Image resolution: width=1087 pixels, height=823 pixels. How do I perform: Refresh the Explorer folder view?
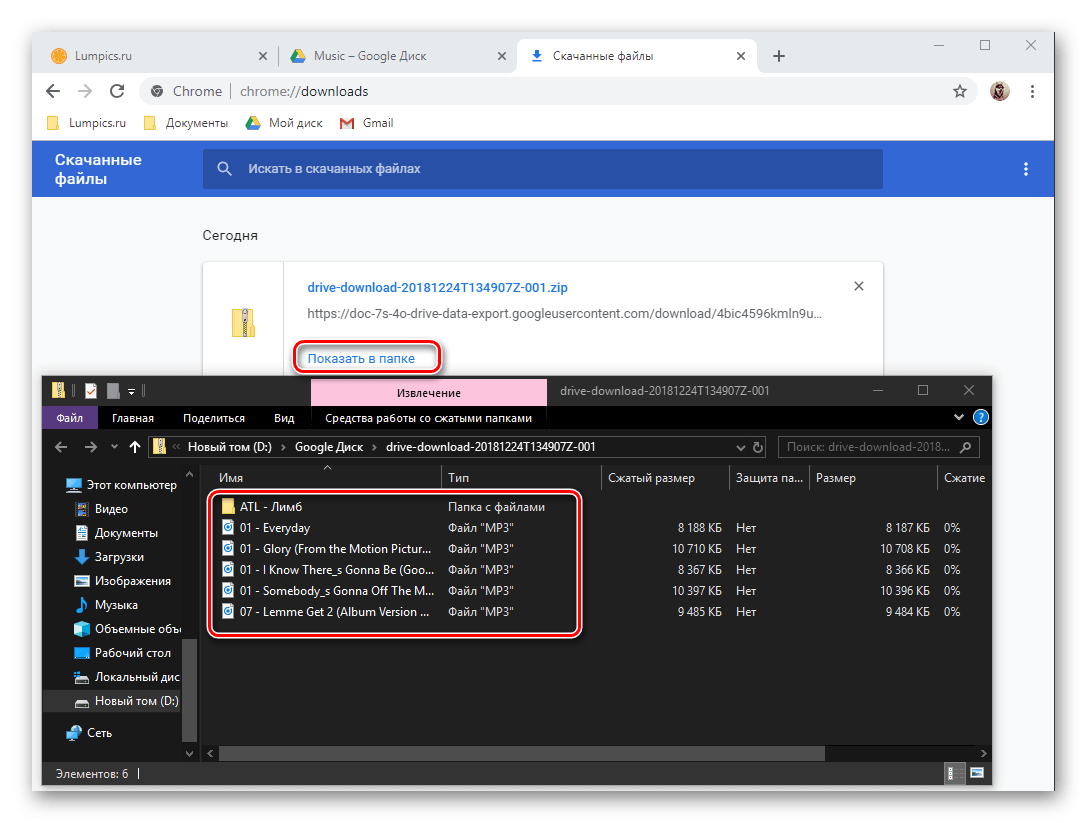(758, 447)
